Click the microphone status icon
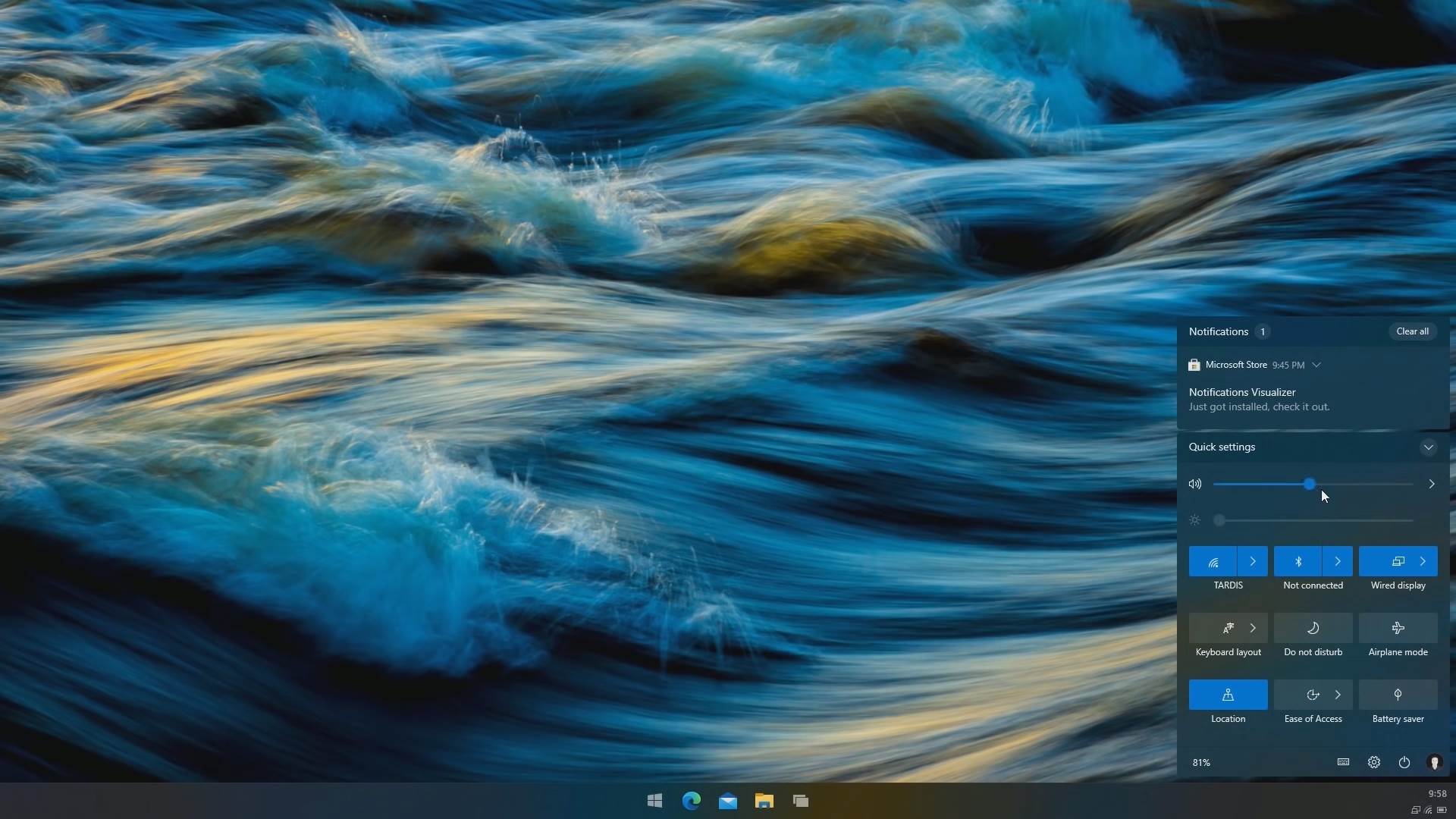 tap(1436, 763)
